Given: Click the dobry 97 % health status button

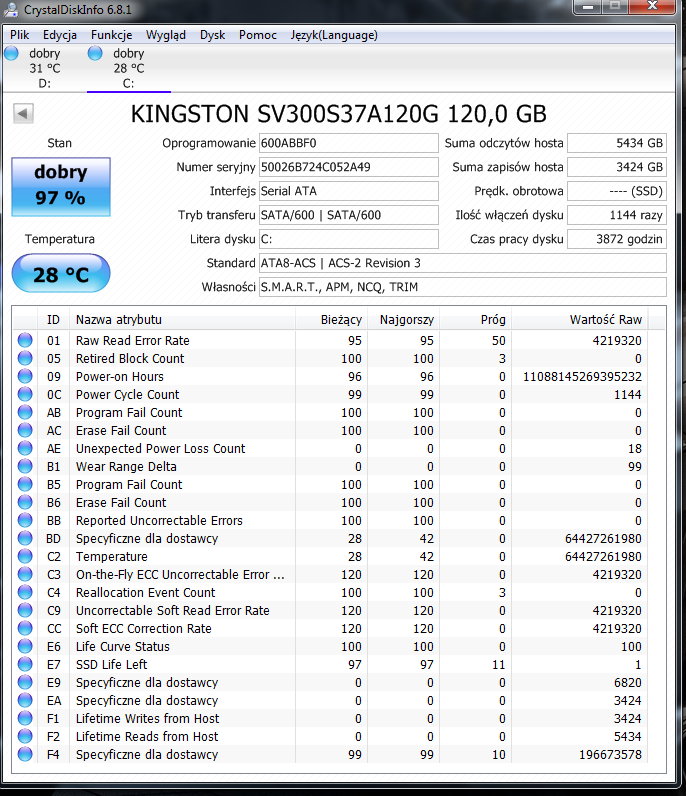Looking at the screenshot, I should click(61, 186).
